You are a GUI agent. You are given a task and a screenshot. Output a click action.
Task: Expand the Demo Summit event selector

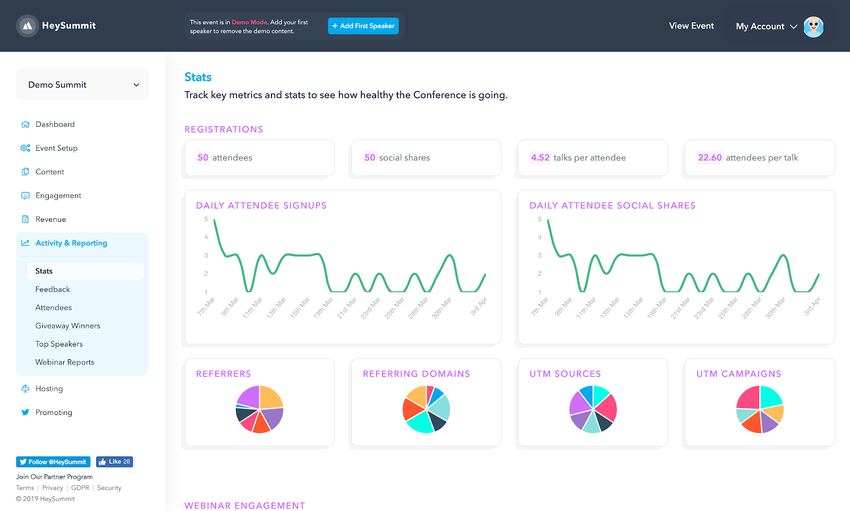82,85
